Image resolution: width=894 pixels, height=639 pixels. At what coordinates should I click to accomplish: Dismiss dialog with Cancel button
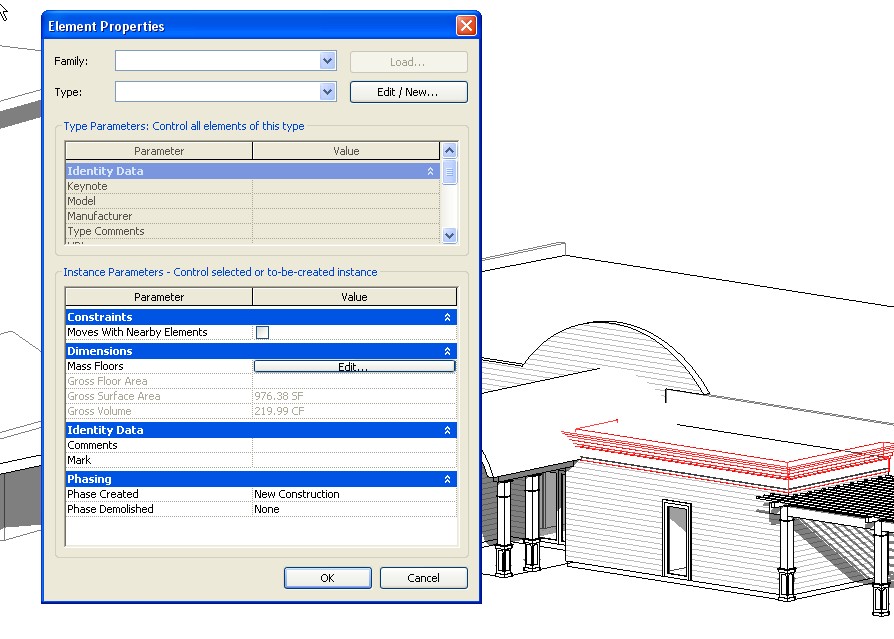point(423,578)
